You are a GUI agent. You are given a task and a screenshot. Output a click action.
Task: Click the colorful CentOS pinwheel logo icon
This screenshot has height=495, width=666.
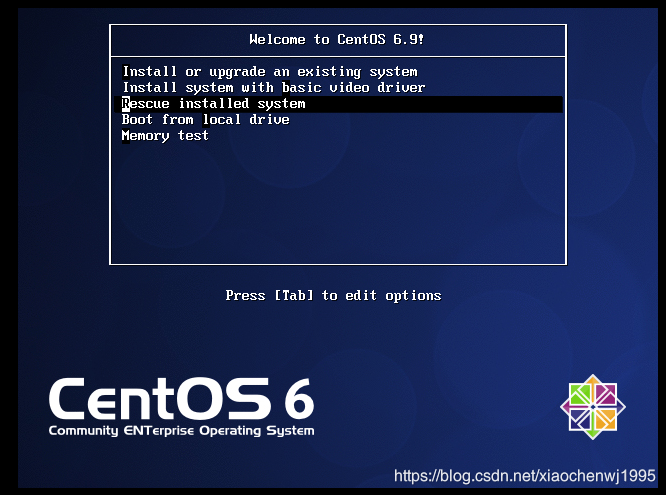click(x=593, y=407)
